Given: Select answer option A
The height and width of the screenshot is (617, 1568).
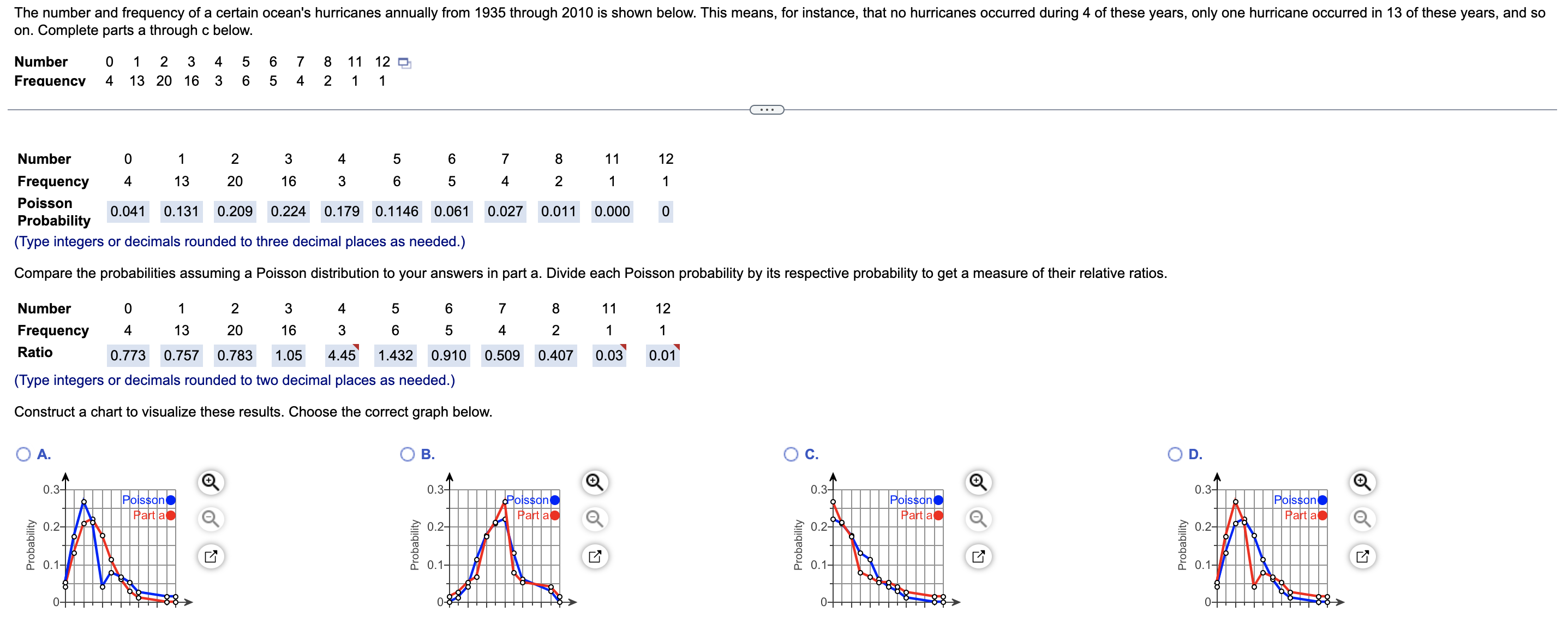Looking at the screenshot, I should tap(24, 454).
